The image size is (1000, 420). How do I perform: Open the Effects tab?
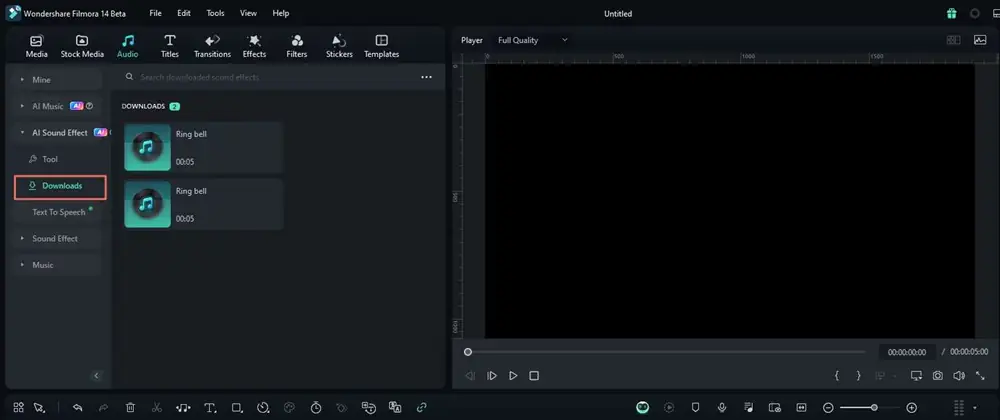click(254, 47)
